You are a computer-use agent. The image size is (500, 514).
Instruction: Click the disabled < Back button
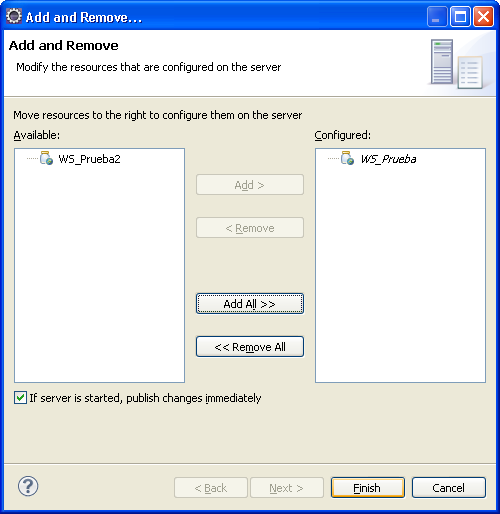pyautogui.click(x=211, y=488)
